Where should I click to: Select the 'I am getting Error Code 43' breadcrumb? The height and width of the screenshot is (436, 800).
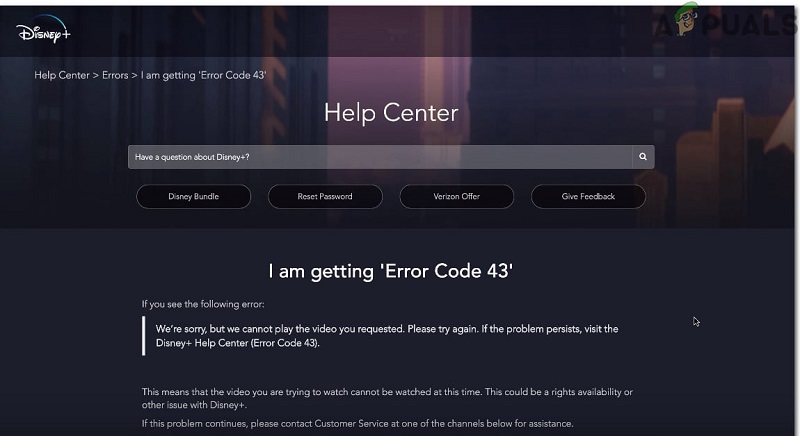pos(203,75)
